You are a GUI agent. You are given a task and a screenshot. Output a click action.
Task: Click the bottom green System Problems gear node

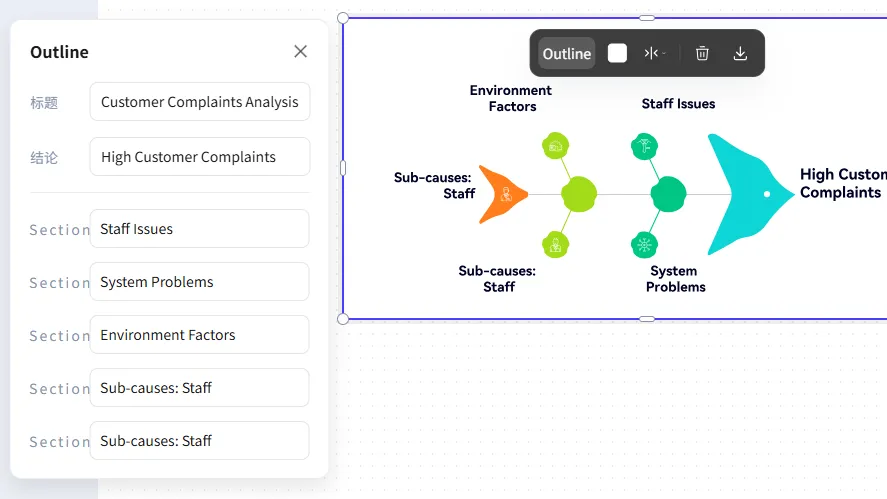pyautogui.click(x=644, y=245)
